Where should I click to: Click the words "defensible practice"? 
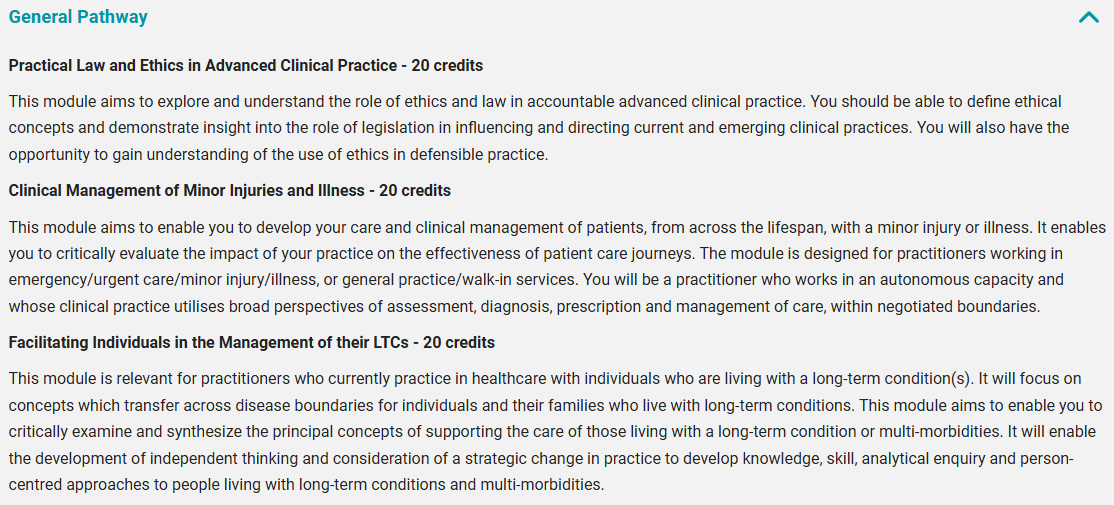point(482,154)
